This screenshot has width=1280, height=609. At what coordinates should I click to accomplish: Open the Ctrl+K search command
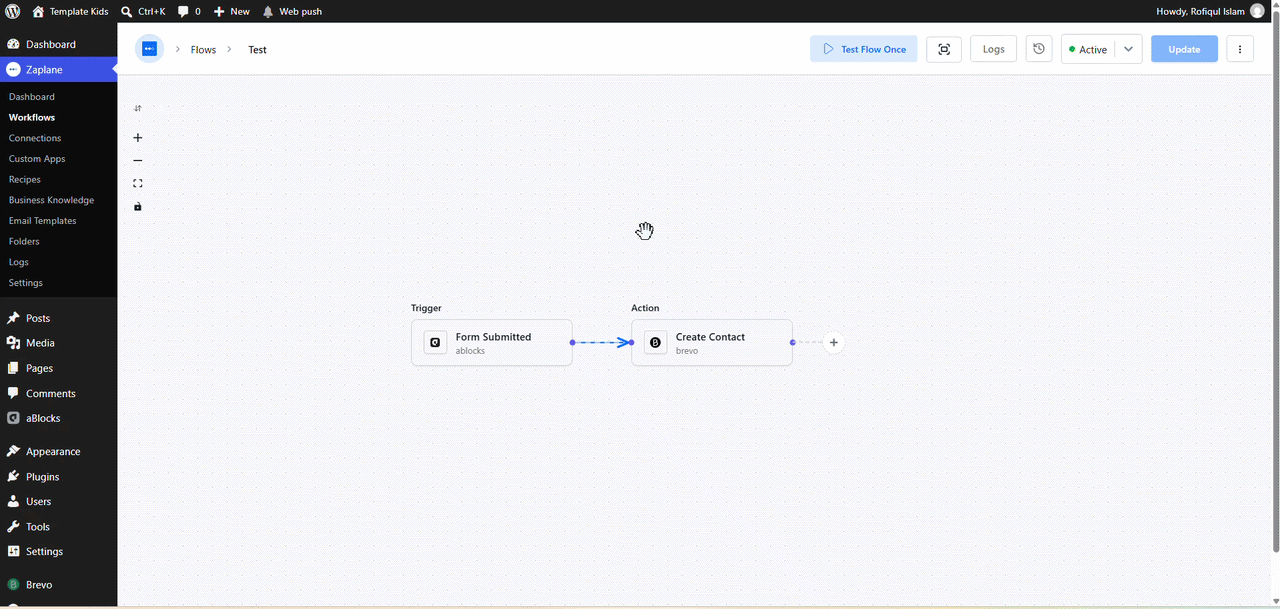point(143,11)
